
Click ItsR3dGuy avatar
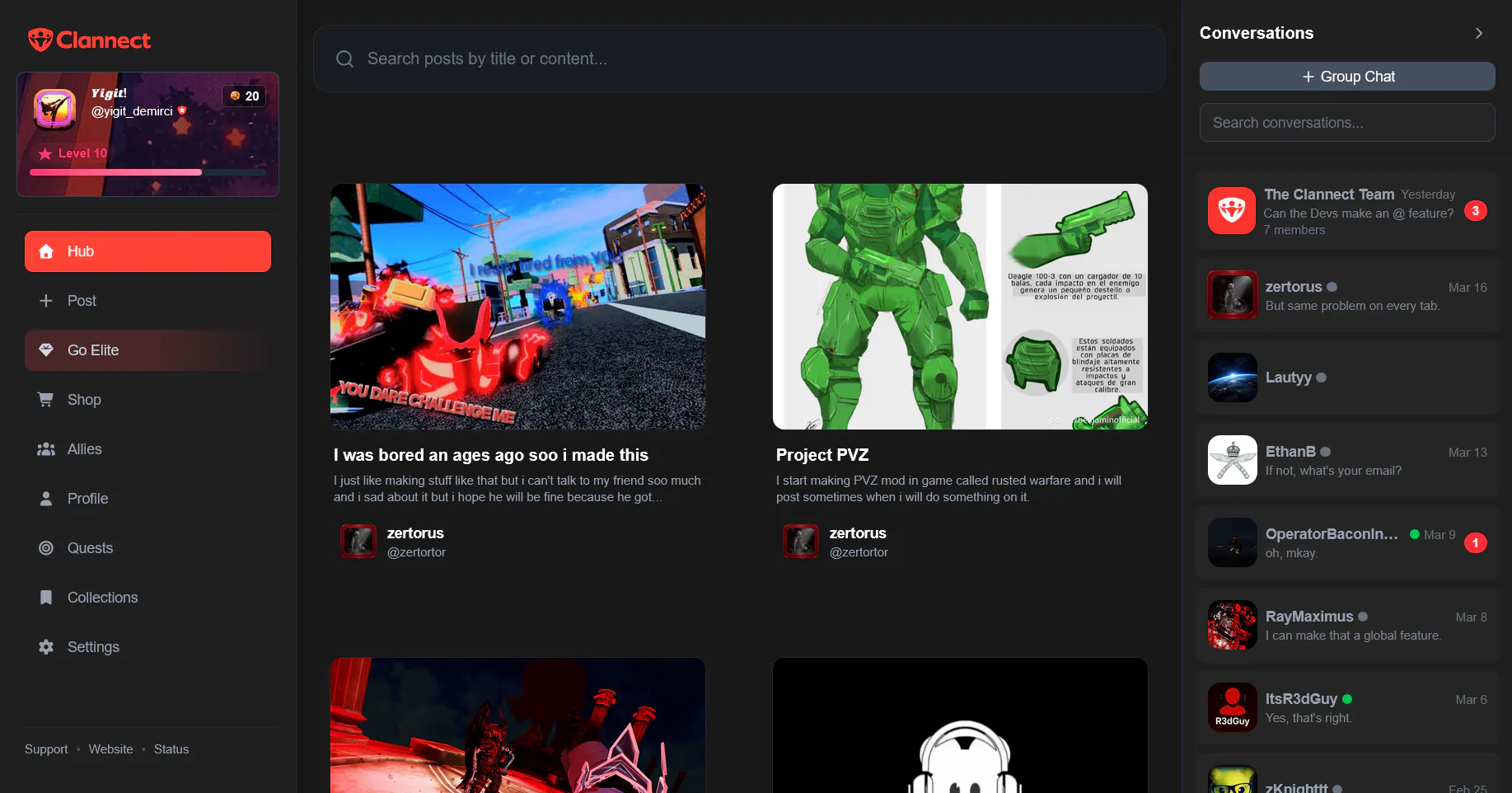[1232, 707]
